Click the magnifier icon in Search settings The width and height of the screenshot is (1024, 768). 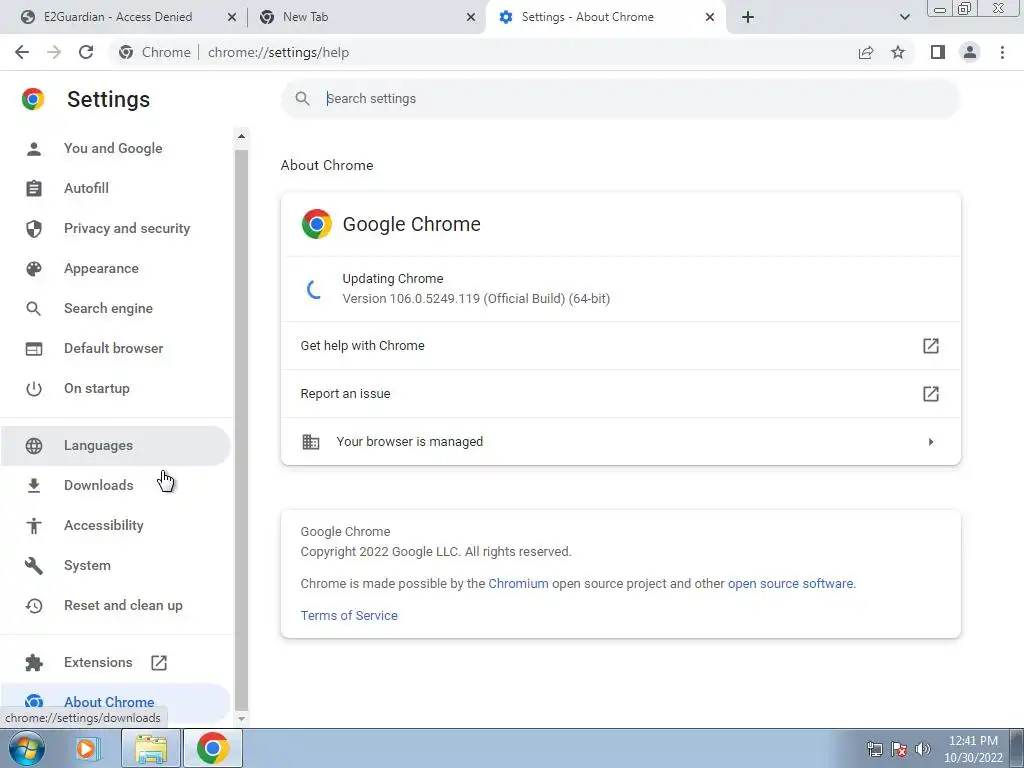click(302, 99)
